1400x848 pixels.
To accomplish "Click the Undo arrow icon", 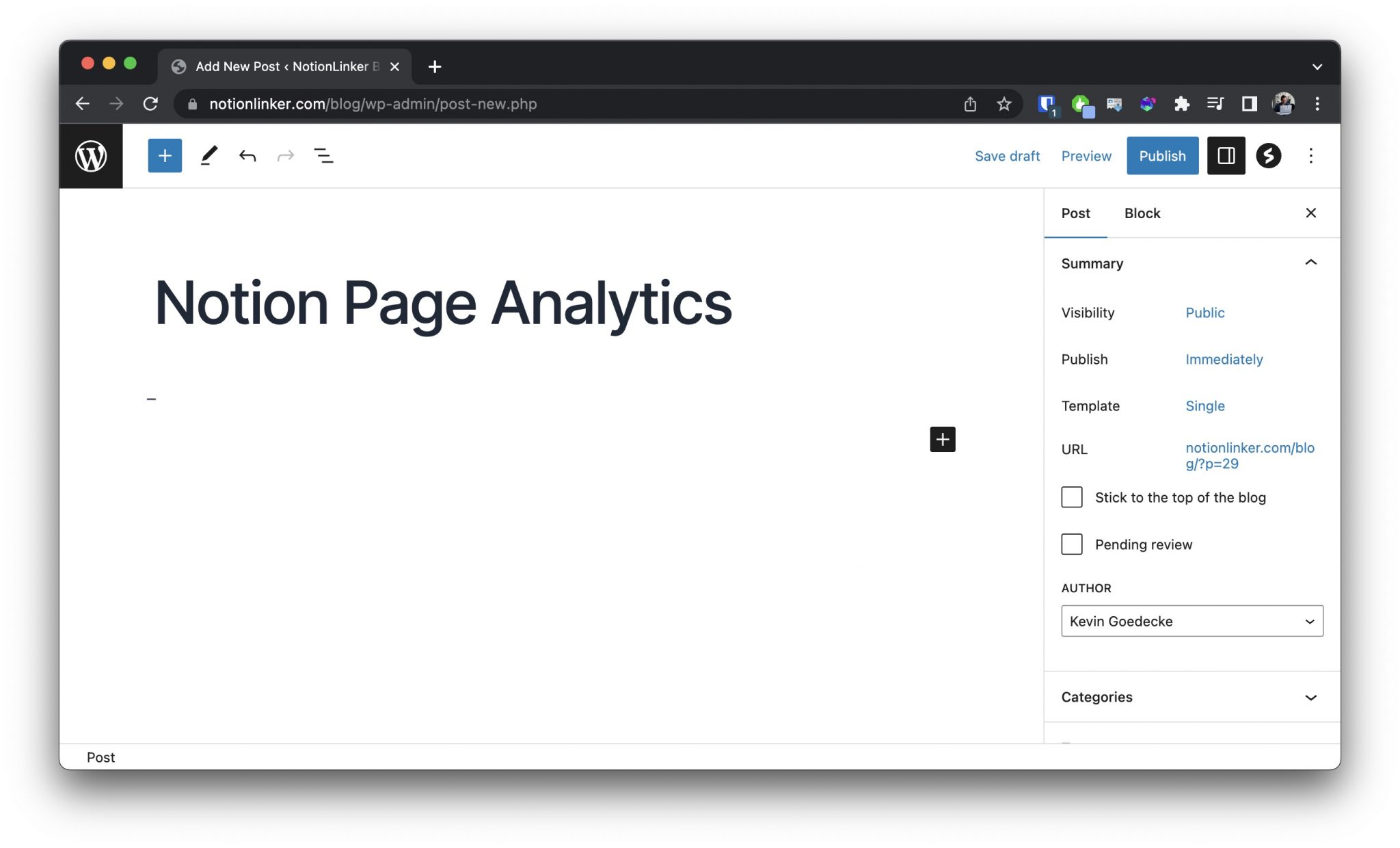I will click(x=247, y=155).
